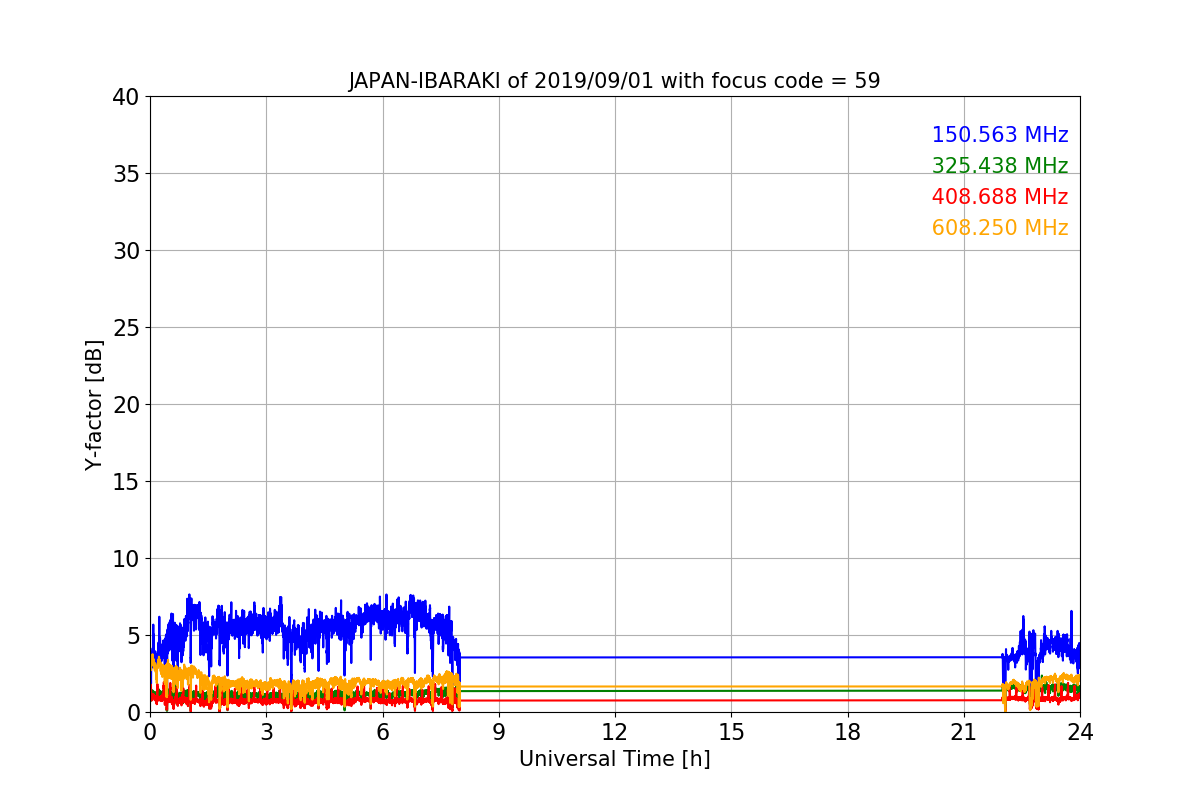
Task: Click the flat red 408.688 MHz line segment
Action: click(x=731, y=700)
